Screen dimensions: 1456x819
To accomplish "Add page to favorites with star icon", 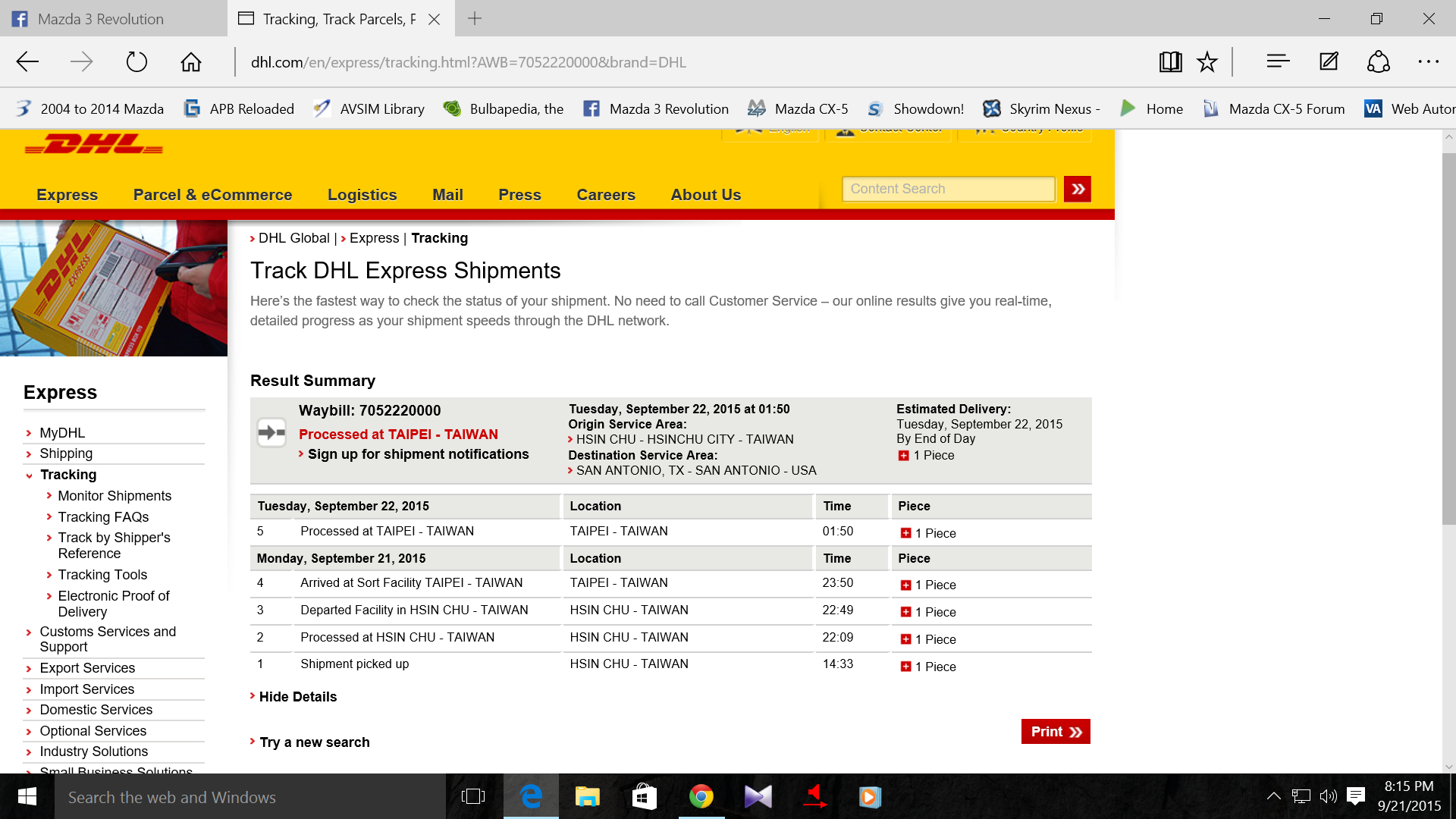I will coord(1207,61).
